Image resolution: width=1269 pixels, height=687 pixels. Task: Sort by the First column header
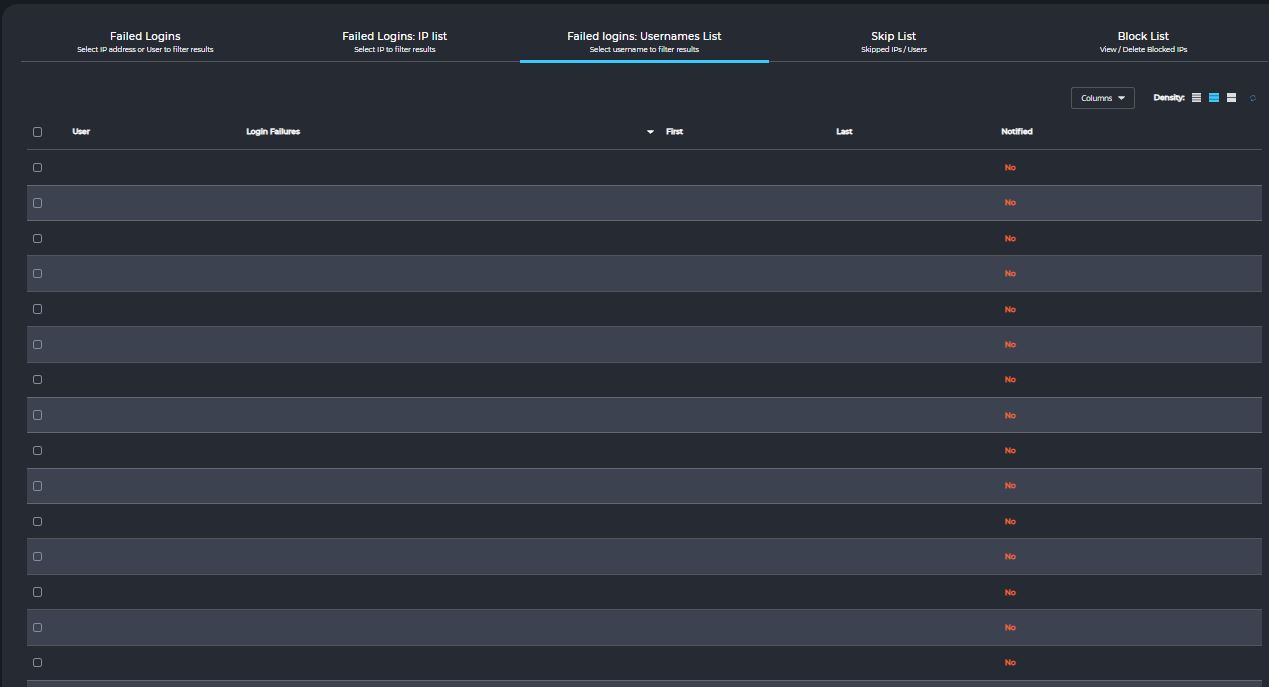coord(675,132)
